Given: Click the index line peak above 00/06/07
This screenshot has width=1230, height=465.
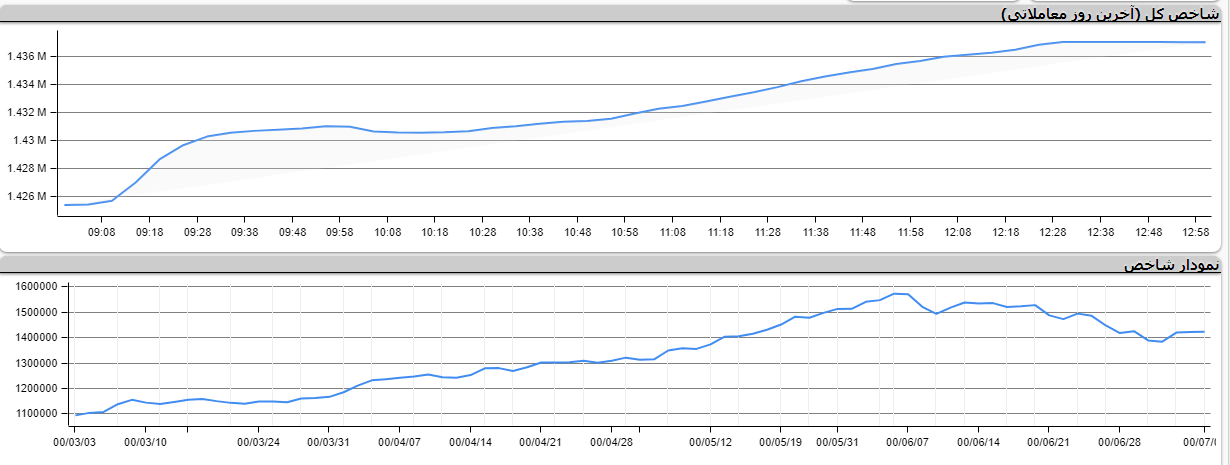Looking at the screenshot, I should [x=896, y=293].
